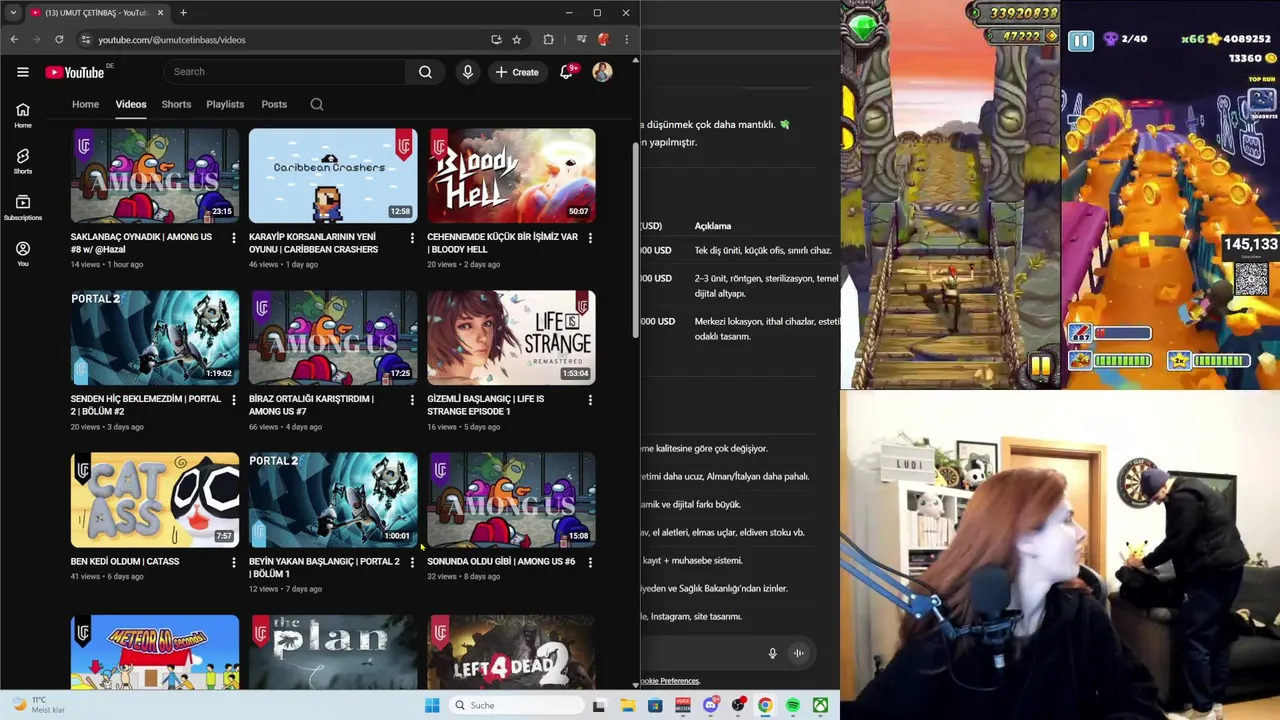Switch to the channel Shorts tab
Image resolution: width=1280 pixels, height=720 pixels.
click(176, 104)
